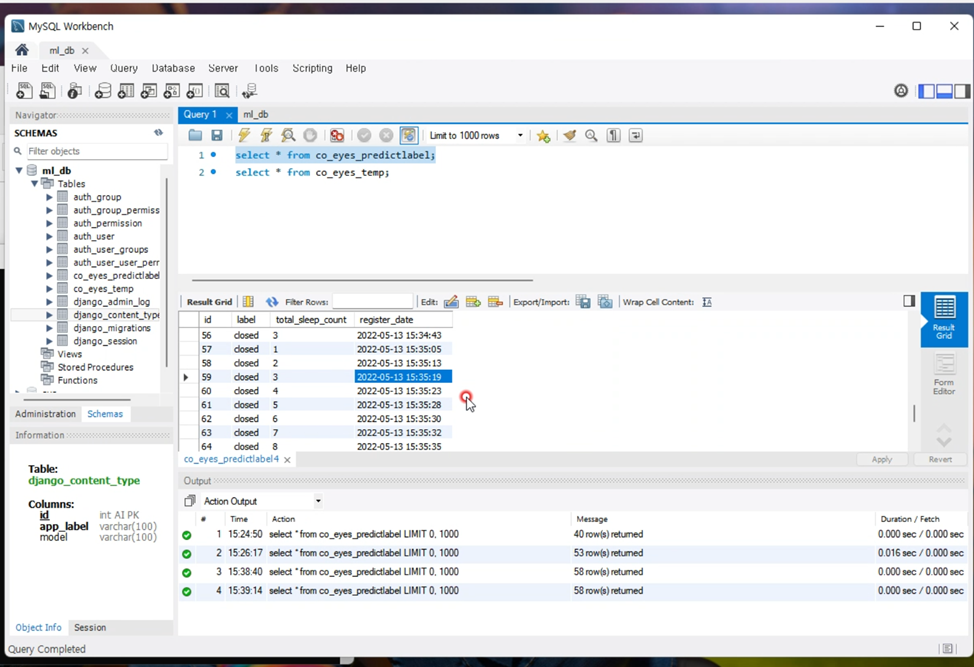The width and height of the screenshot is (974, 667).
Task: Execute statement under cursor icon
Action: point(266,135)
